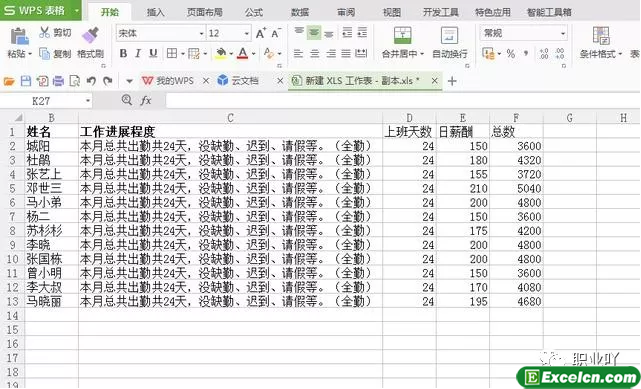The image size is (641, 389).
Task: Open the font size 12 dropdown
Action: 247,34
